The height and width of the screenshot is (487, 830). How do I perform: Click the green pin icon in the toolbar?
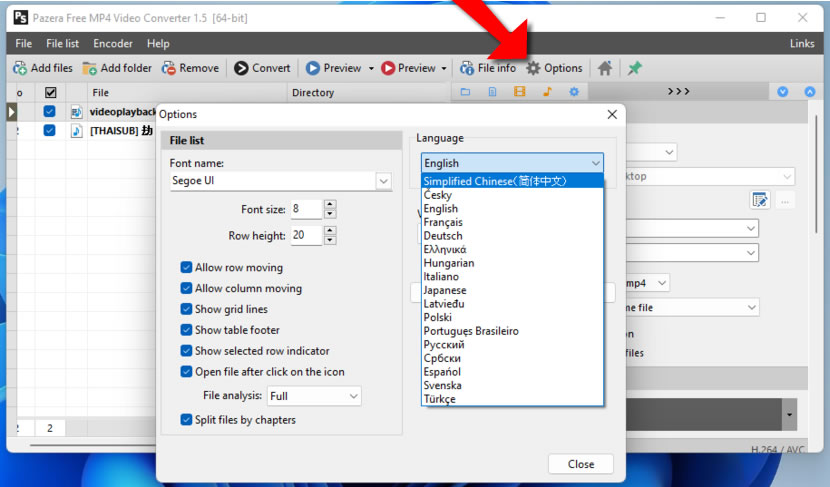coord(634,68)
